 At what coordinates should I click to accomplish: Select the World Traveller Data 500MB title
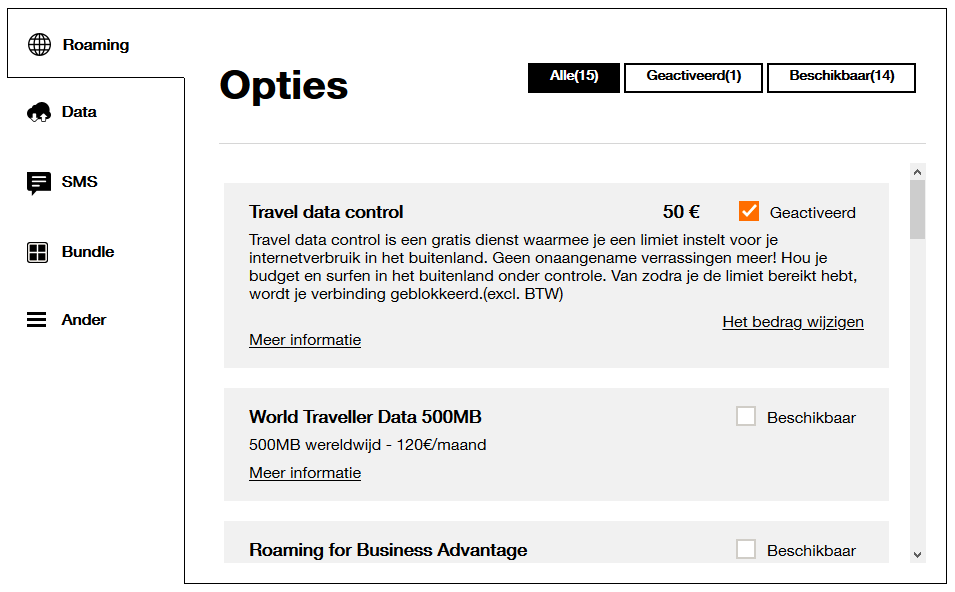(x=365, y=417)
